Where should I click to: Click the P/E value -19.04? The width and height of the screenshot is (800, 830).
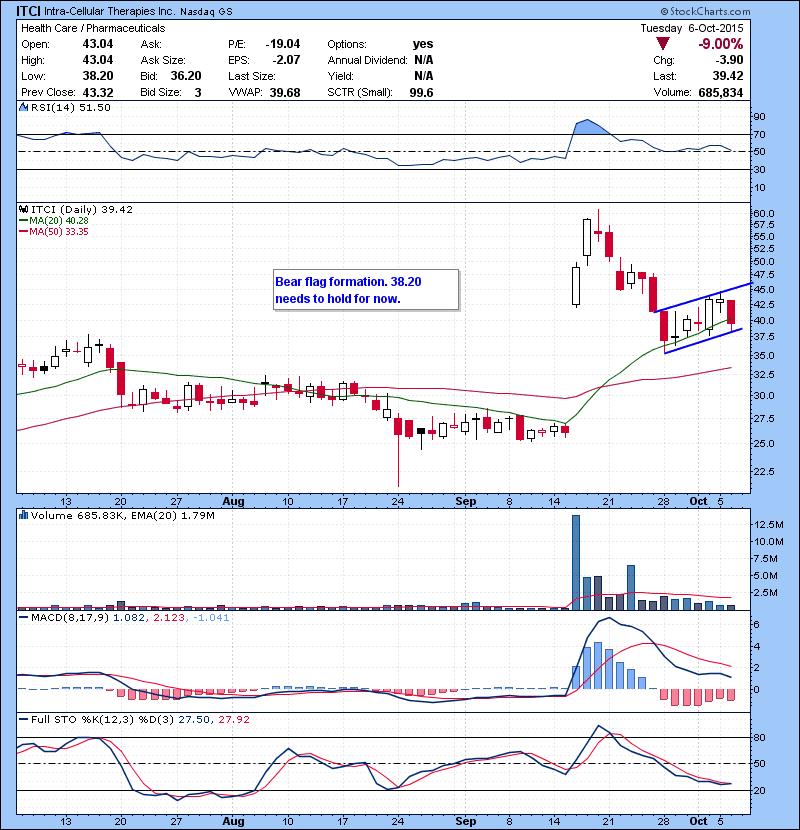(x=283, y=44)
